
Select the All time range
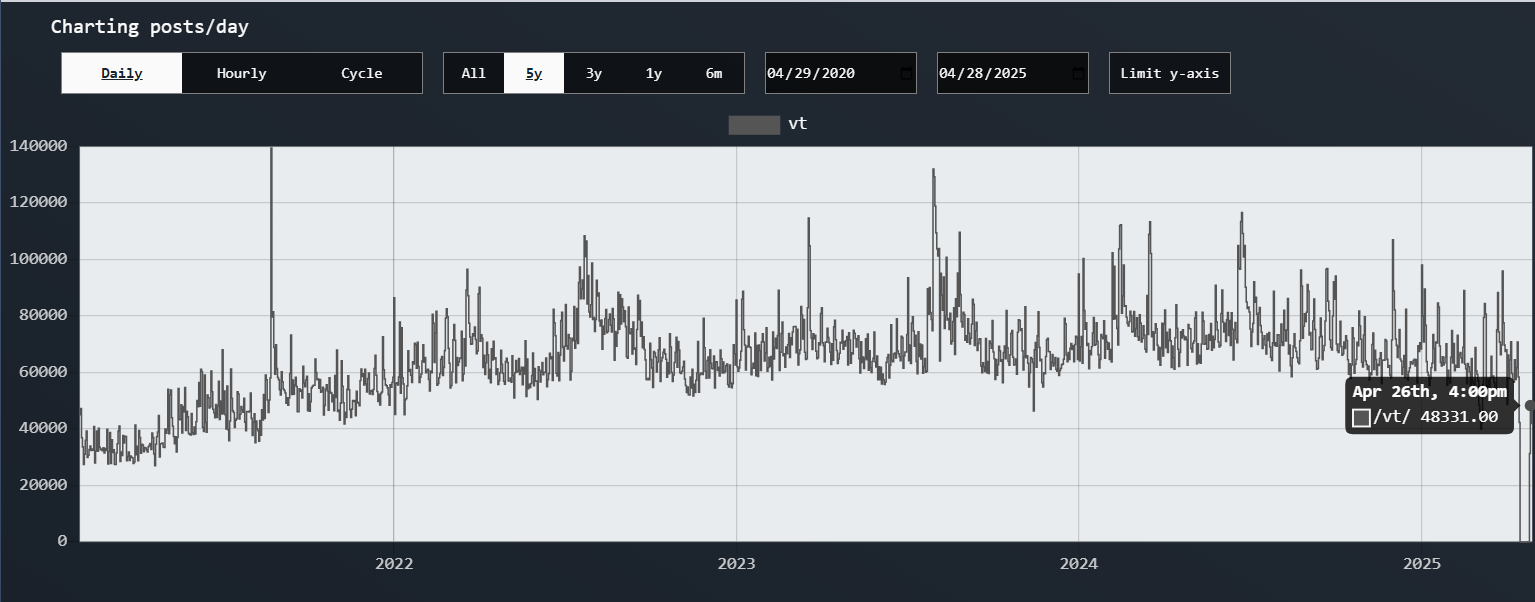click(x=473, y=73)
